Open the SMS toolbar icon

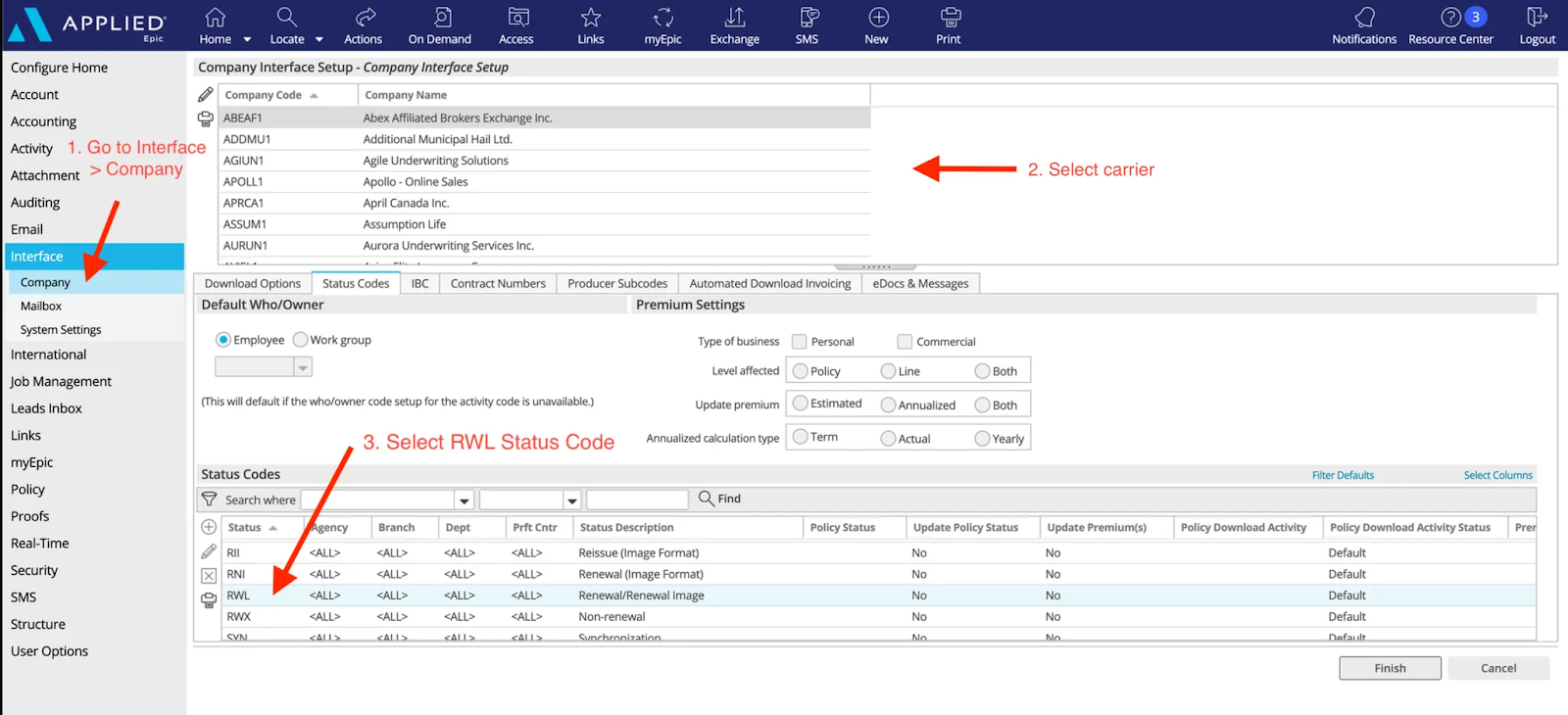pyautogui.click(x=808, y=18)
